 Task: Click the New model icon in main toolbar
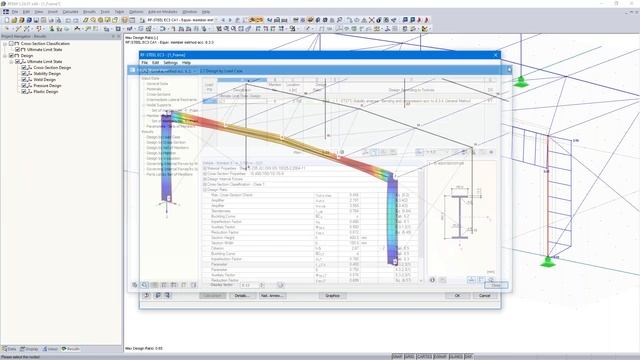coord(7,20)
